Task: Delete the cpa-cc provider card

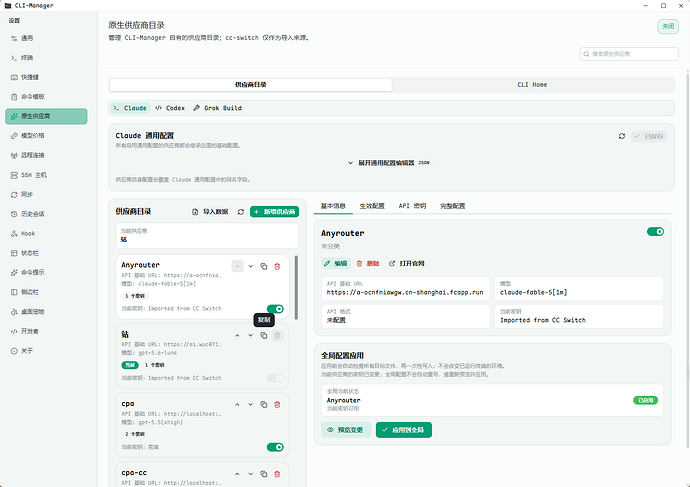Action: [277, 474]
